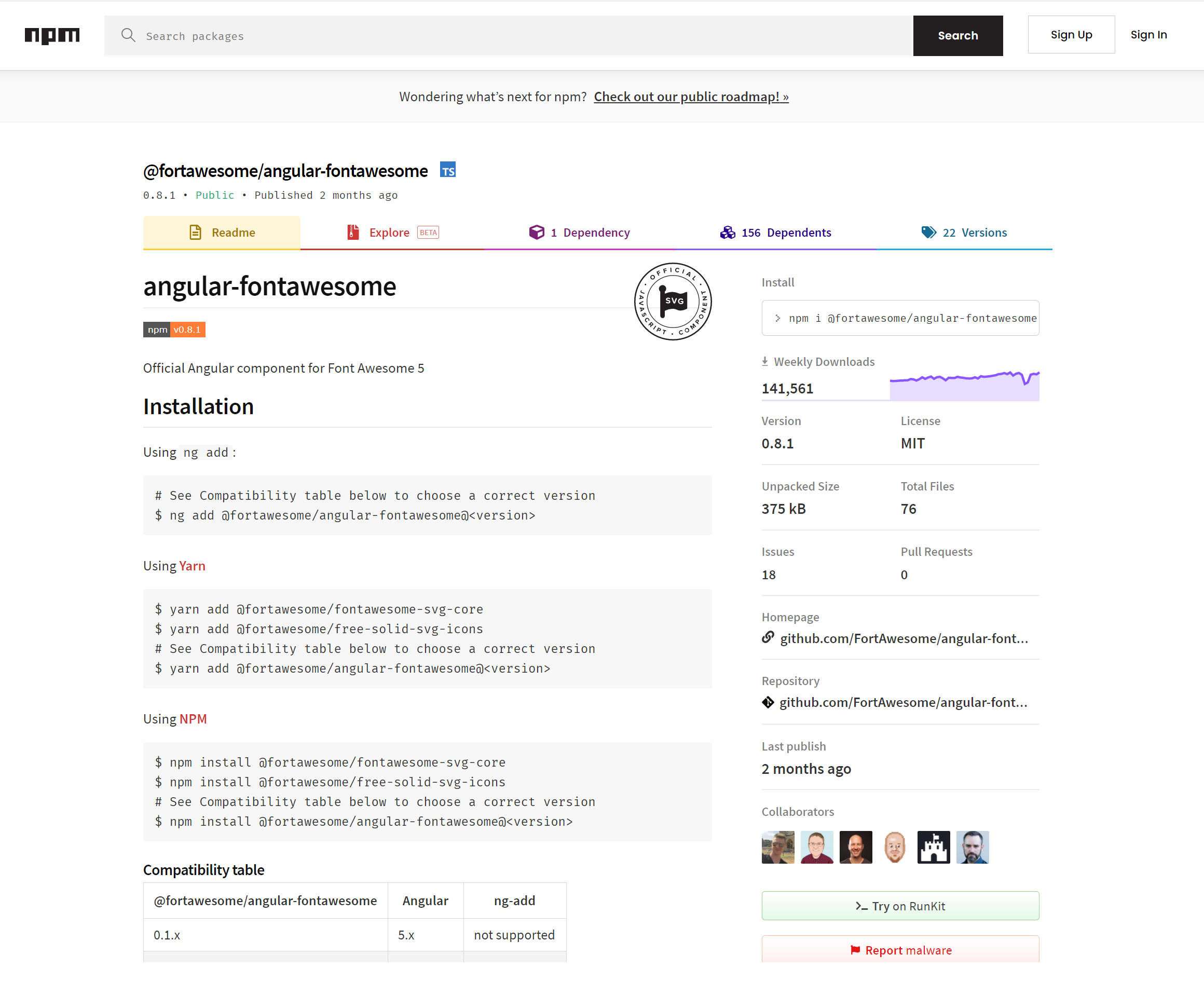Viewport: 1204px width, 982px height.
Task: Click the npm v0.8.1 version badge
Action: click(x=174, y=329)
